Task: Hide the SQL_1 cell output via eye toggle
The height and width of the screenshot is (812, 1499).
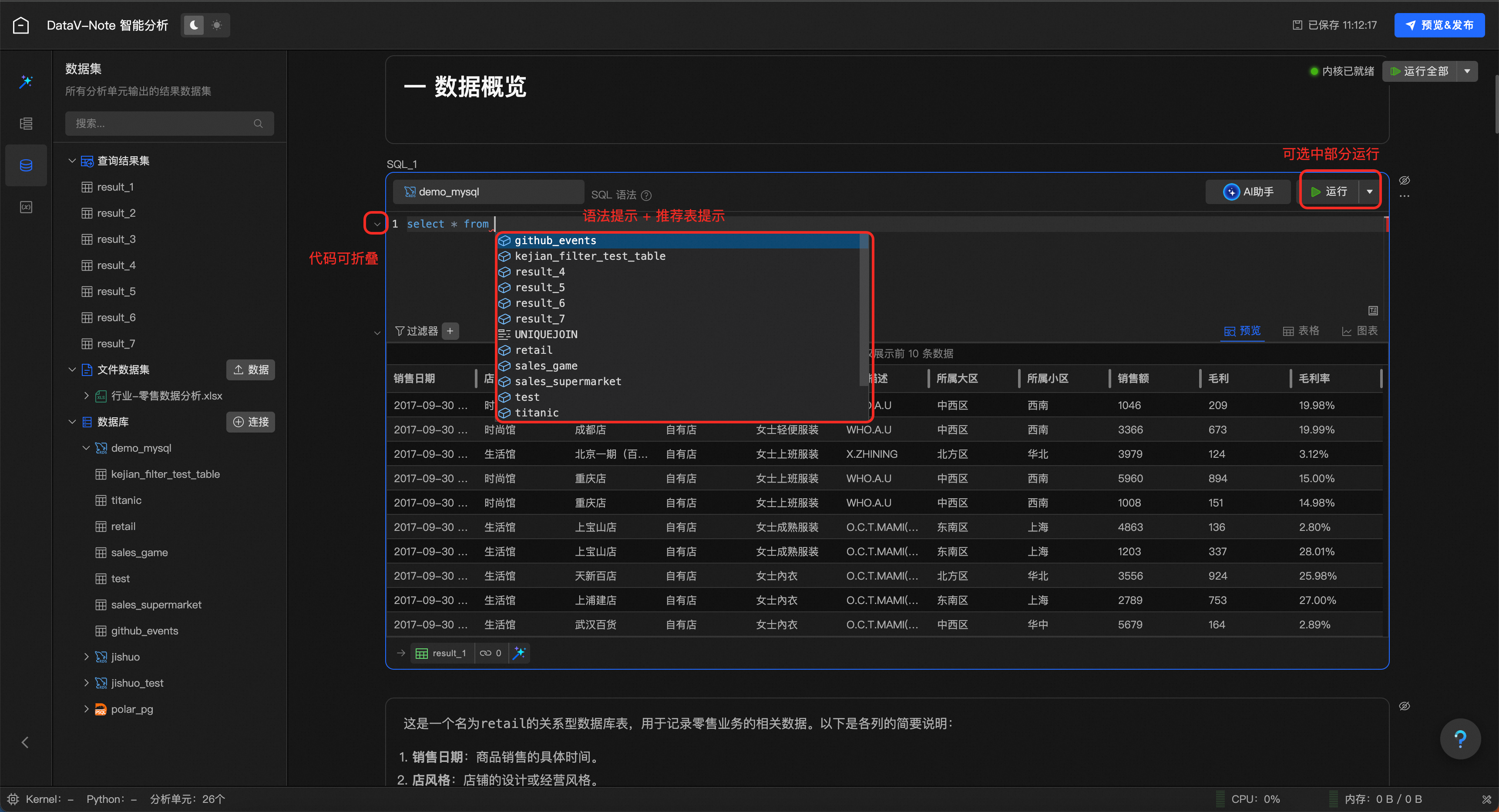Action: [x=1405, y=180]
